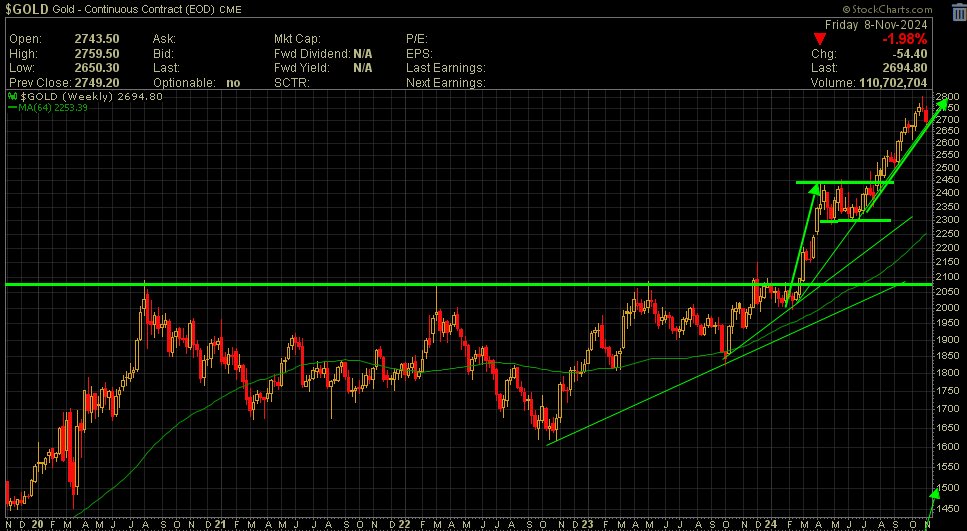
Task: Click the 'Ask:' label
Action: click(x=164, y=39)
